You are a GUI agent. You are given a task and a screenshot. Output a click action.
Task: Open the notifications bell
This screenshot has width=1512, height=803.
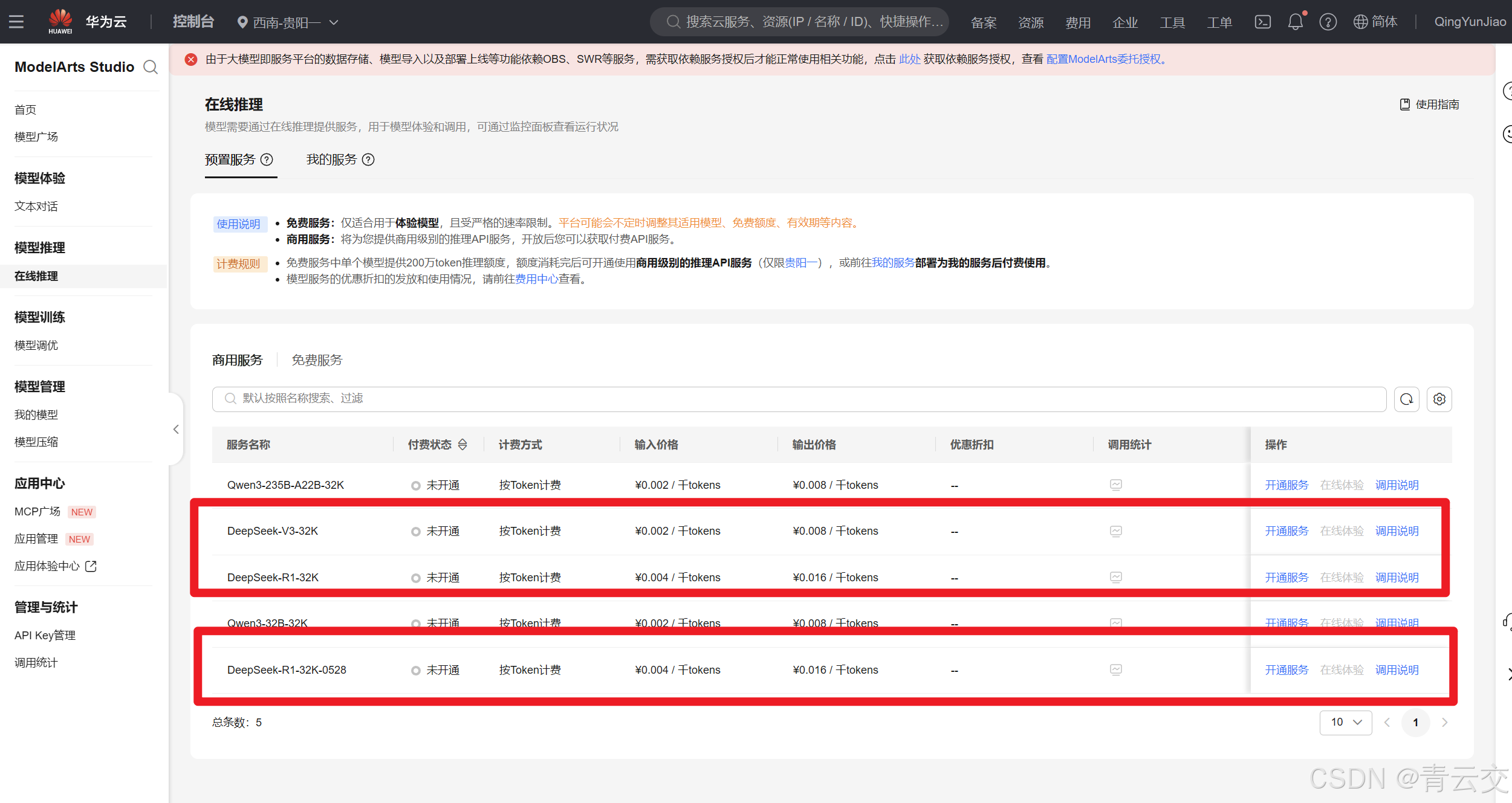coord(1296,22)
